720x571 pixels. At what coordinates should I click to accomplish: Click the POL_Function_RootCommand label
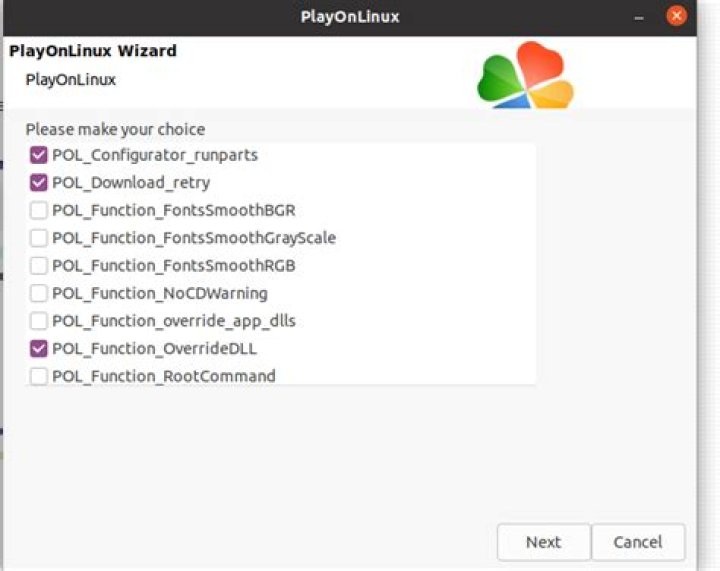coord(164,376)
